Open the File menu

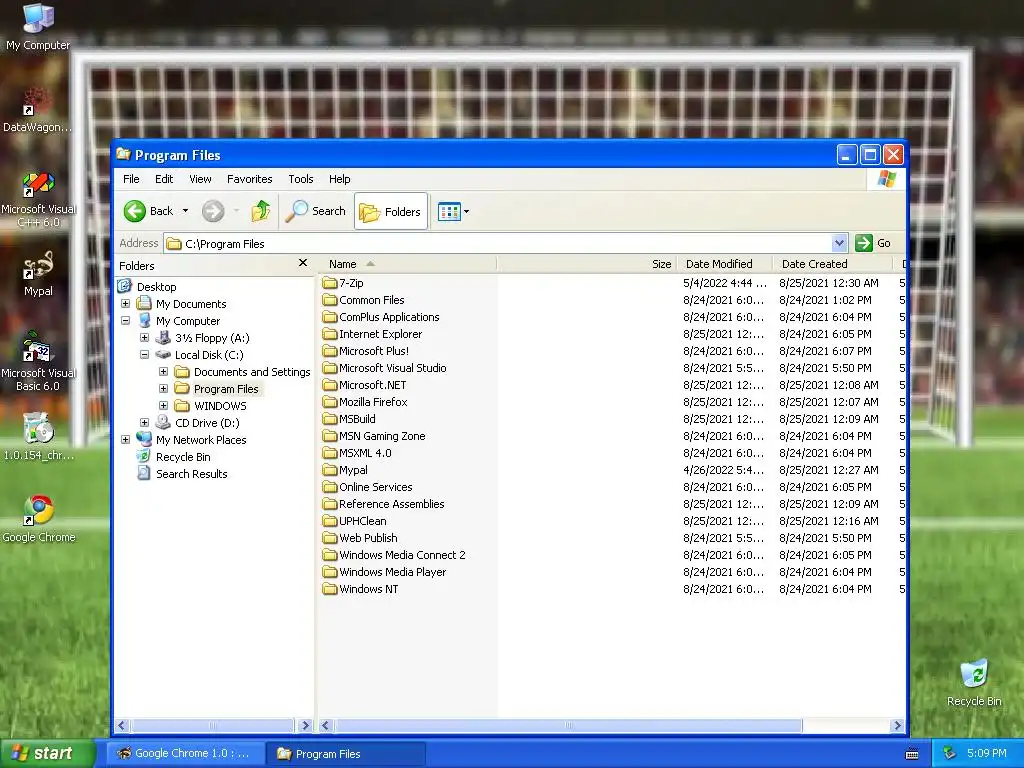click(131, 179)
